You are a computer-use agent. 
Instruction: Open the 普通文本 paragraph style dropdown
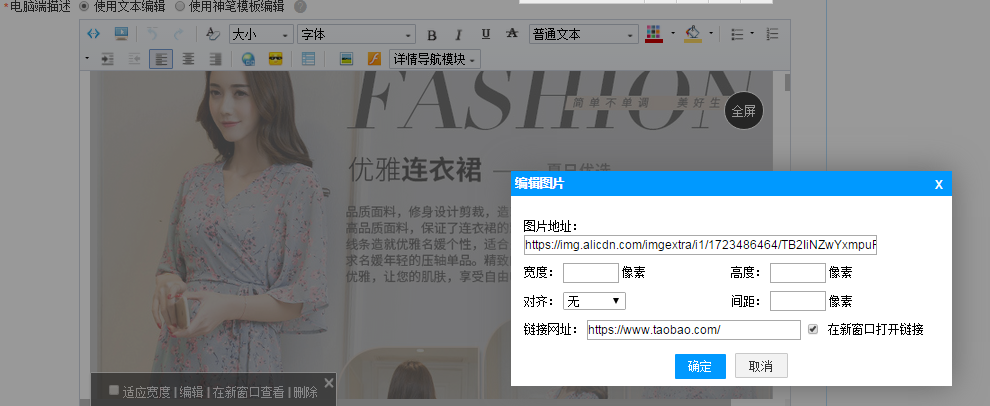pyautogui.click(x=583, y=35)
